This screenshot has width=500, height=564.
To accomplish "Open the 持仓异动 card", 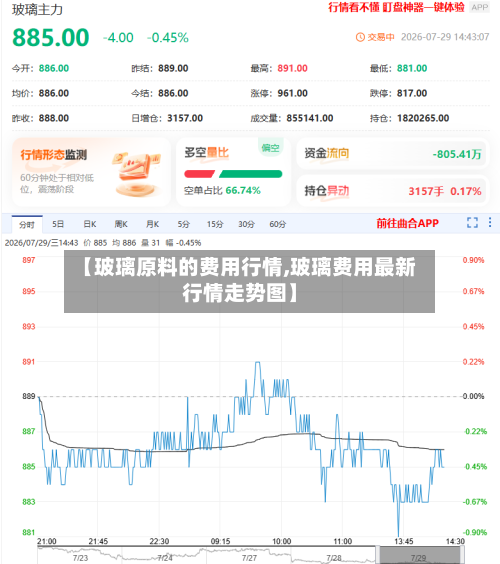I will [x=393, y=191].
